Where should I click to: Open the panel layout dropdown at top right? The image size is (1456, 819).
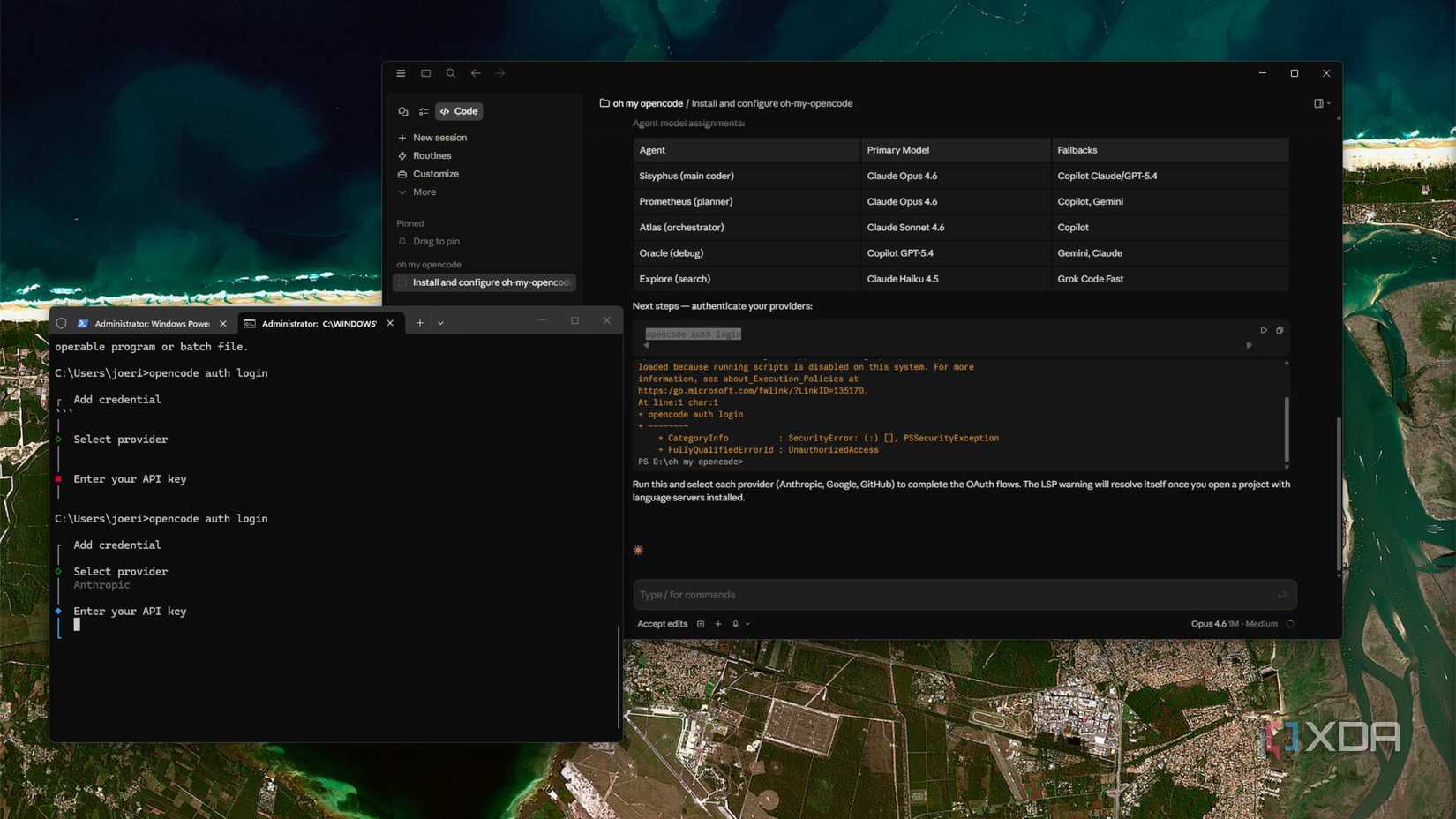coord(1322,103)
